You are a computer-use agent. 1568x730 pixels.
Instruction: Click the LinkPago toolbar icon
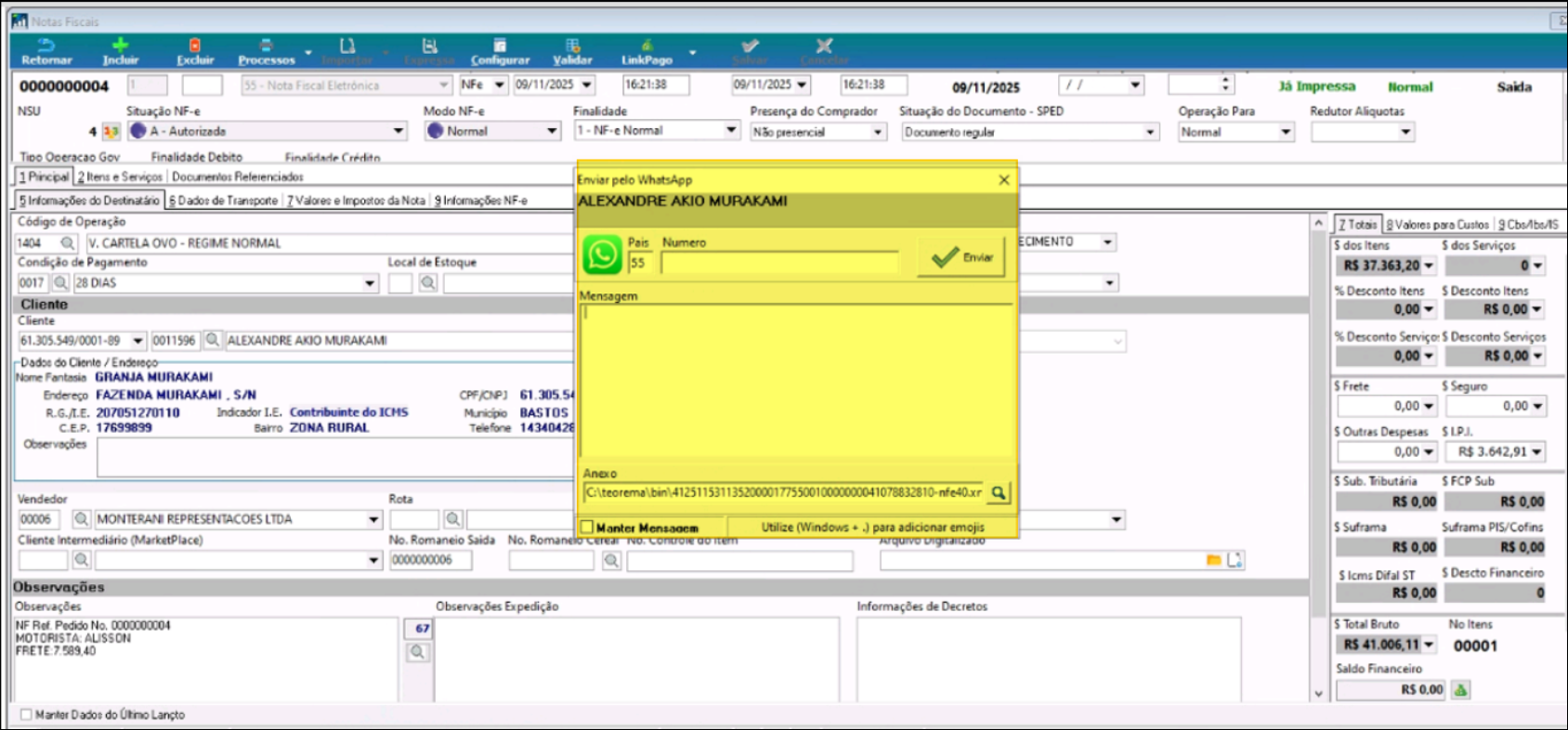click(647, 46)
